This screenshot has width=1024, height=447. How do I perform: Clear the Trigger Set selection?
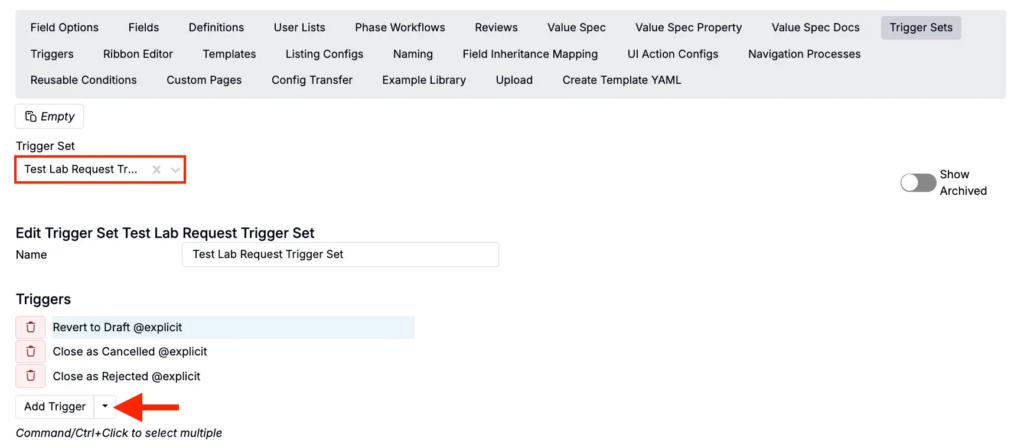tap(156, 170)
